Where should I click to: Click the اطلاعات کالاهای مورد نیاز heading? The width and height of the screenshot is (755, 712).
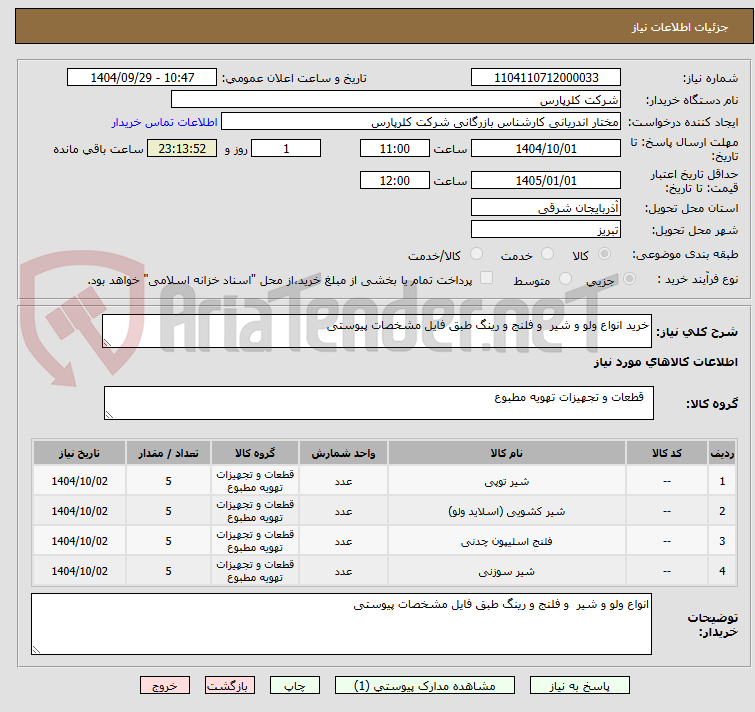[665, 362]
